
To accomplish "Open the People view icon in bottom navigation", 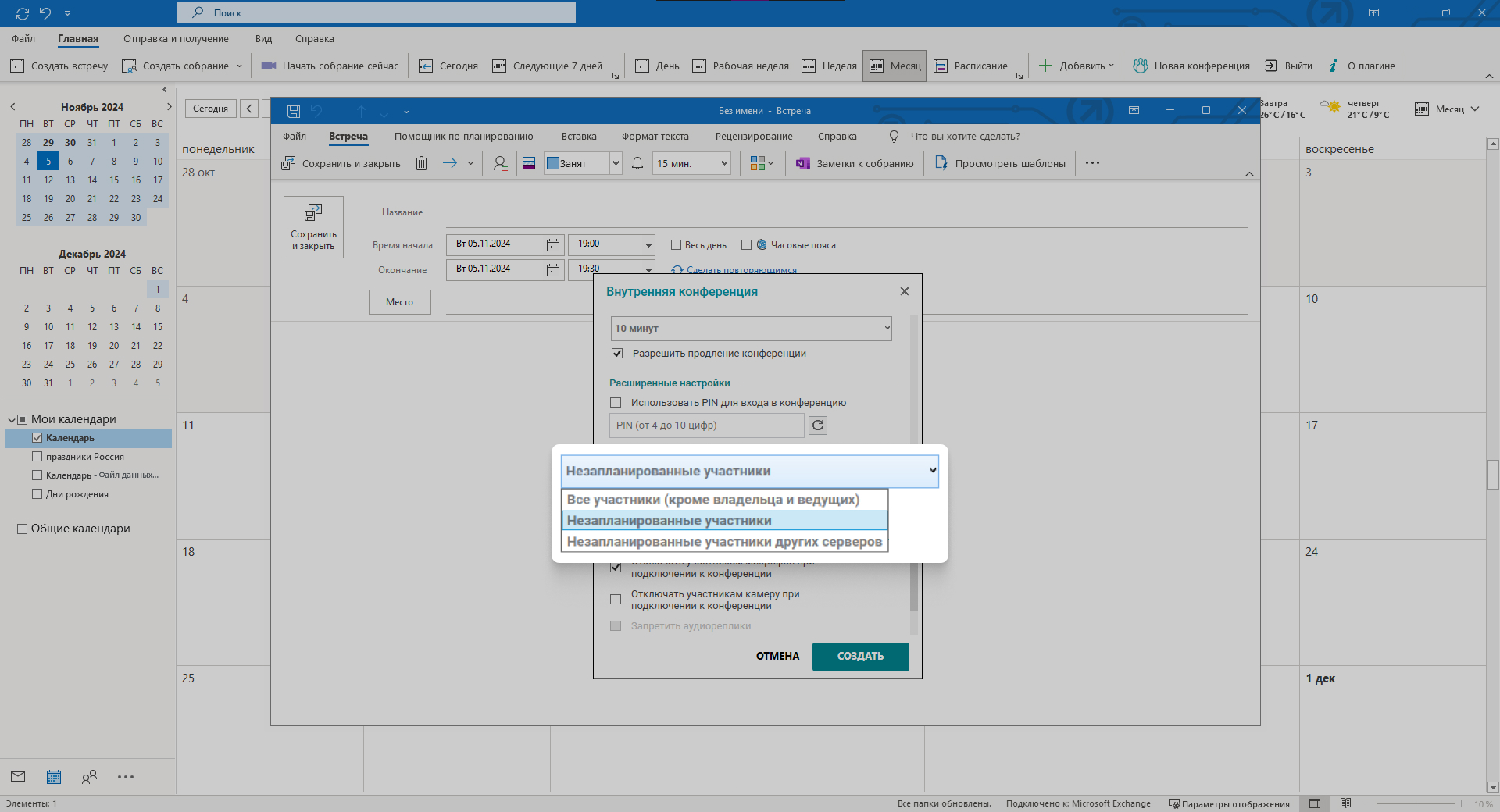I will pos(90,776).
